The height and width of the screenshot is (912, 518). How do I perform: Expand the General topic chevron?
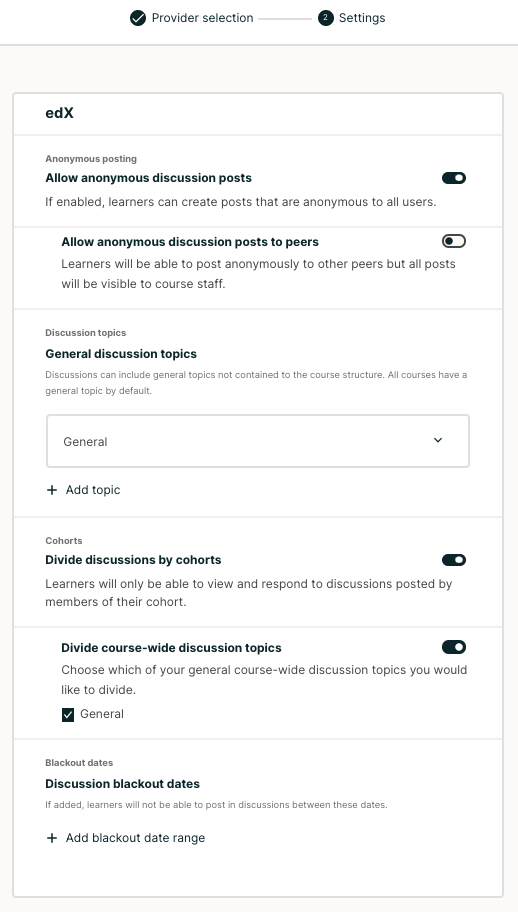click(438, 440)
